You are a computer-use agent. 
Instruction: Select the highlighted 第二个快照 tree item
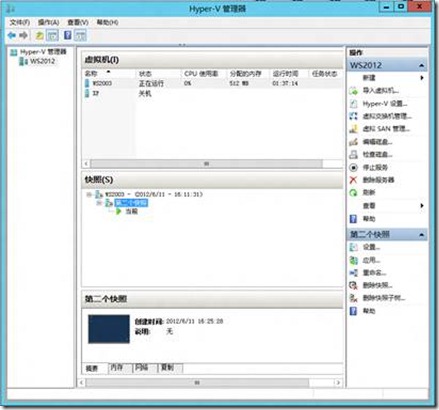(x=131, y=203)
